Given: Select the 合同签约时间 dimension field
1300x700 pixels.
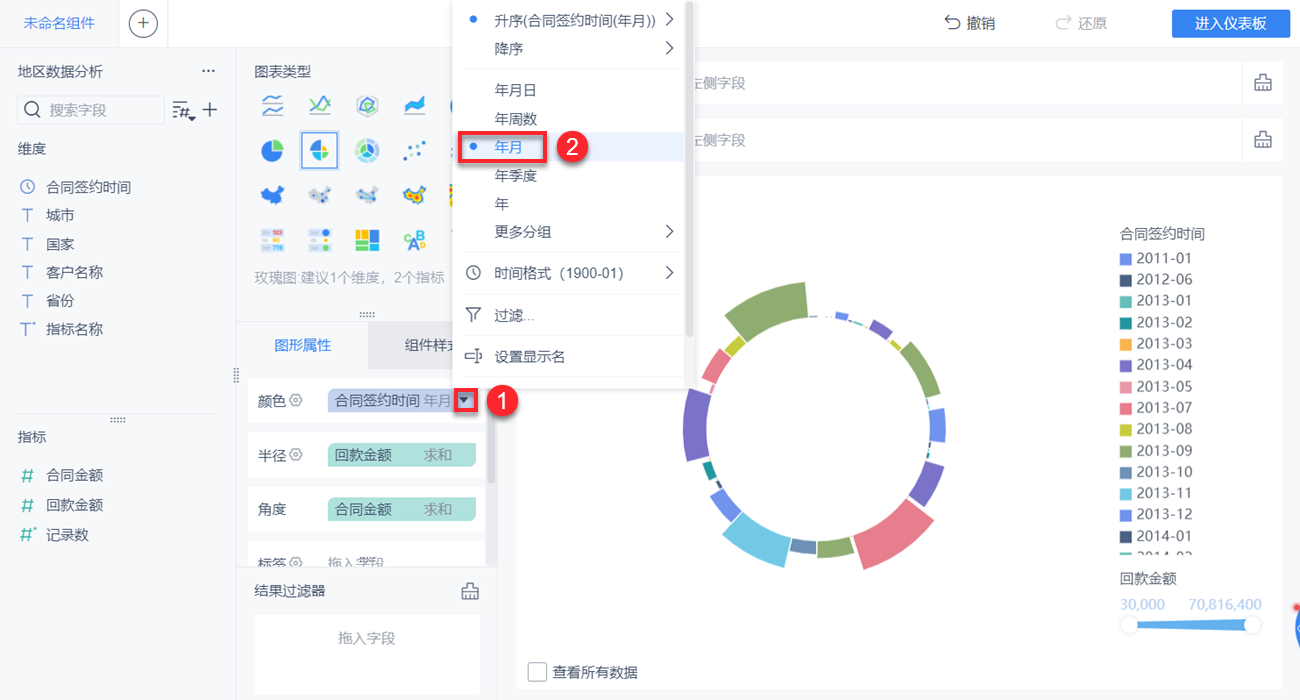Looking at the screenshot, I should pos(88,187).
